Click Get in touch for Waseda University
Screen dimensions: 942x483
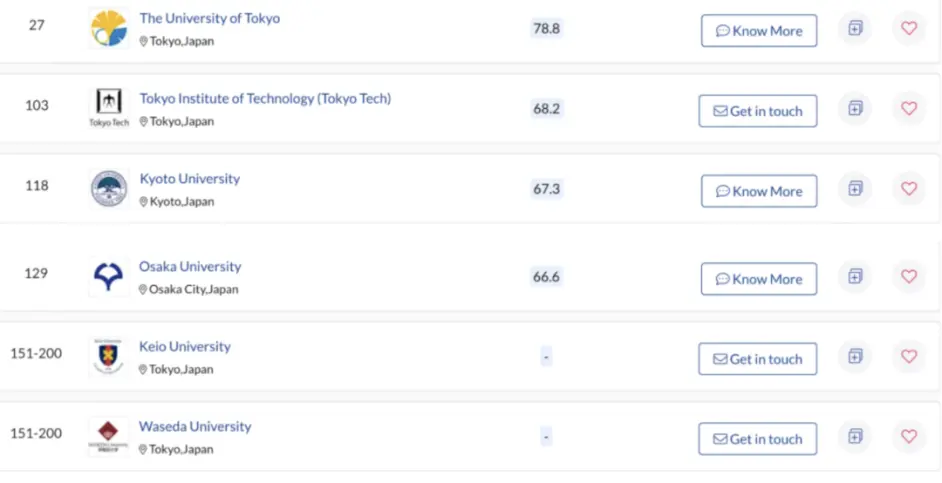coord(758,439)
